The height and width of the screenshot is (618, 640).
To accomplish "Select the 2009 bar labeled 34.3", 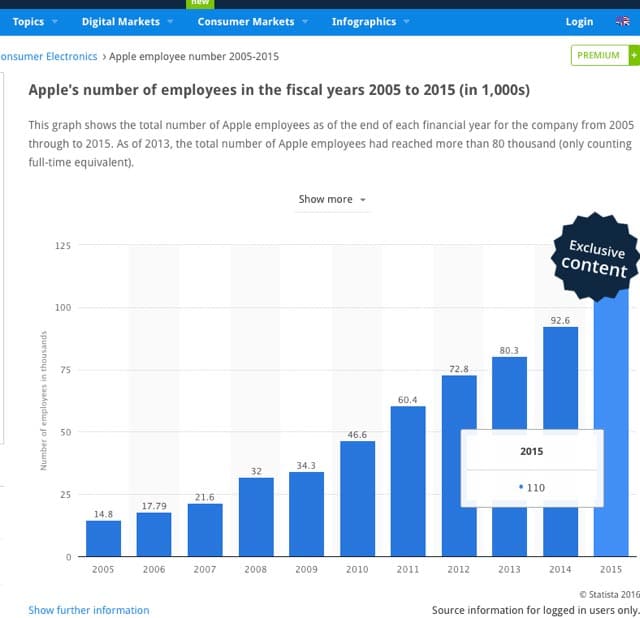I will (307, 514).
